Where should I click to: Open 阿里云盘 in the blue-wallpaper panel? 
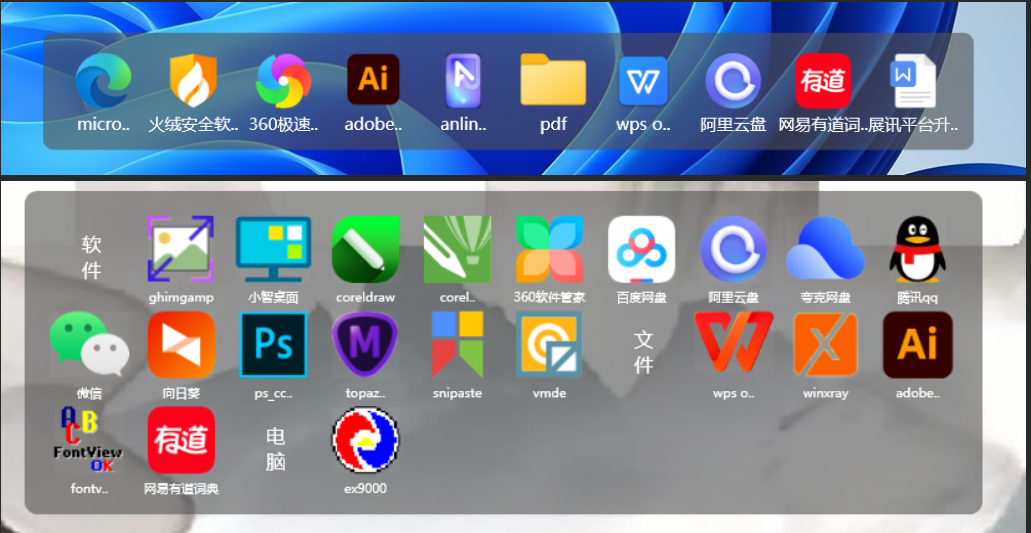(x=733, y=81)
